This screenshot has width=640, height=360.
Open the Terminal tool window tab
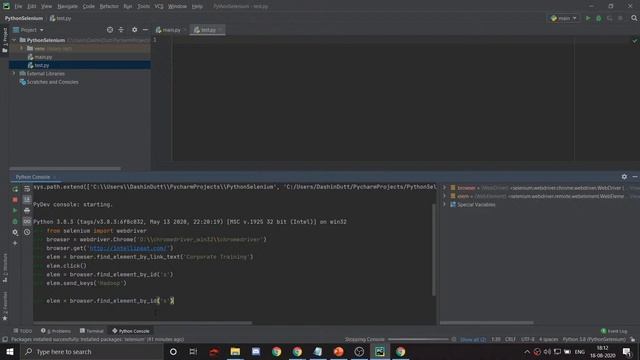[x=92, y=331]
